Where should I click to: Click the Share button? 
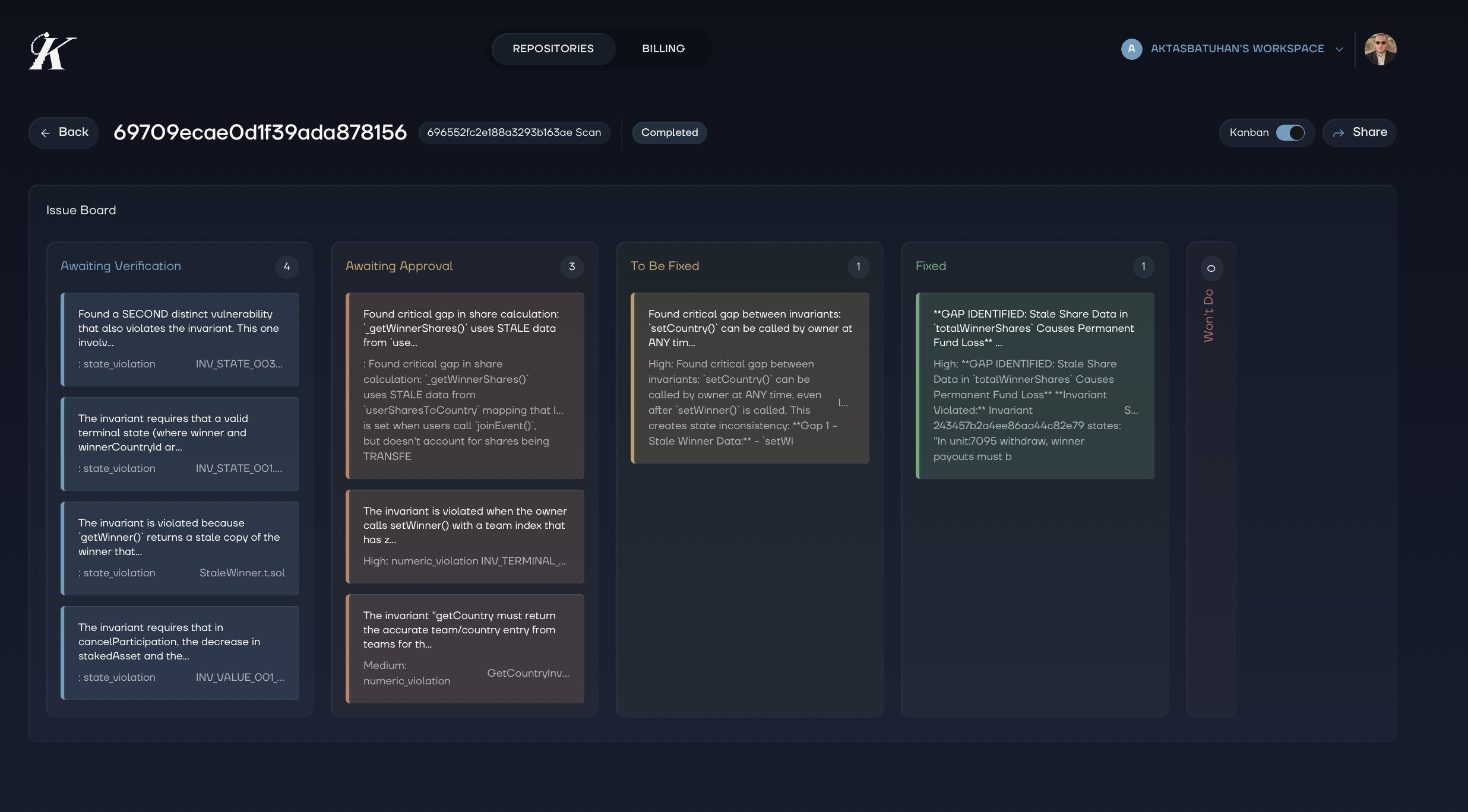coord(1359,132)
